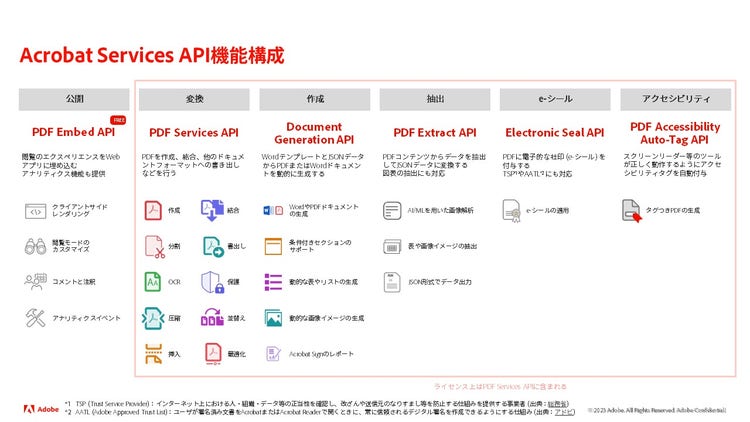The height and width of the screenshot is (422, 750).
Task: Click the teal 書出し export arrow icon
Action: (213, 246)
